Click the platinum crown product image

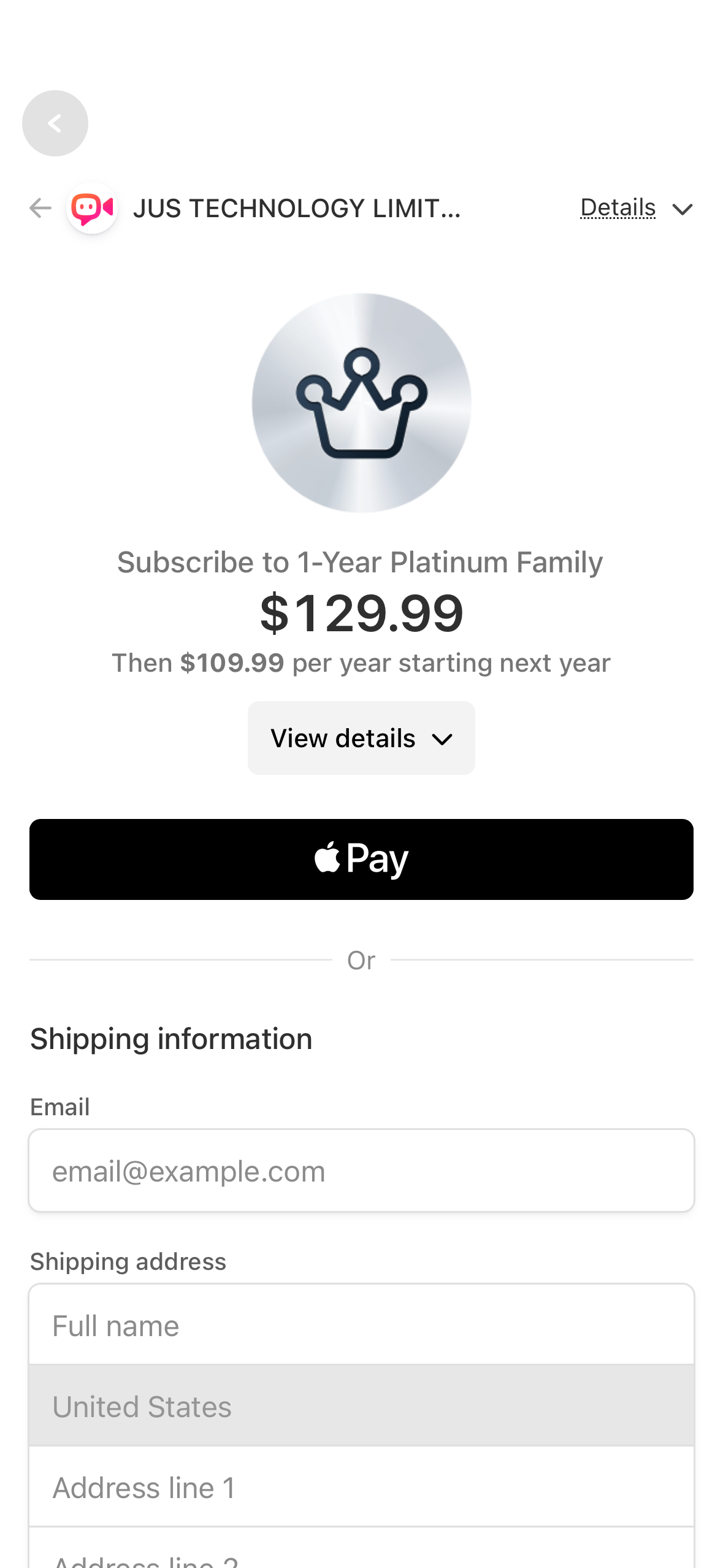click(361, 403)
